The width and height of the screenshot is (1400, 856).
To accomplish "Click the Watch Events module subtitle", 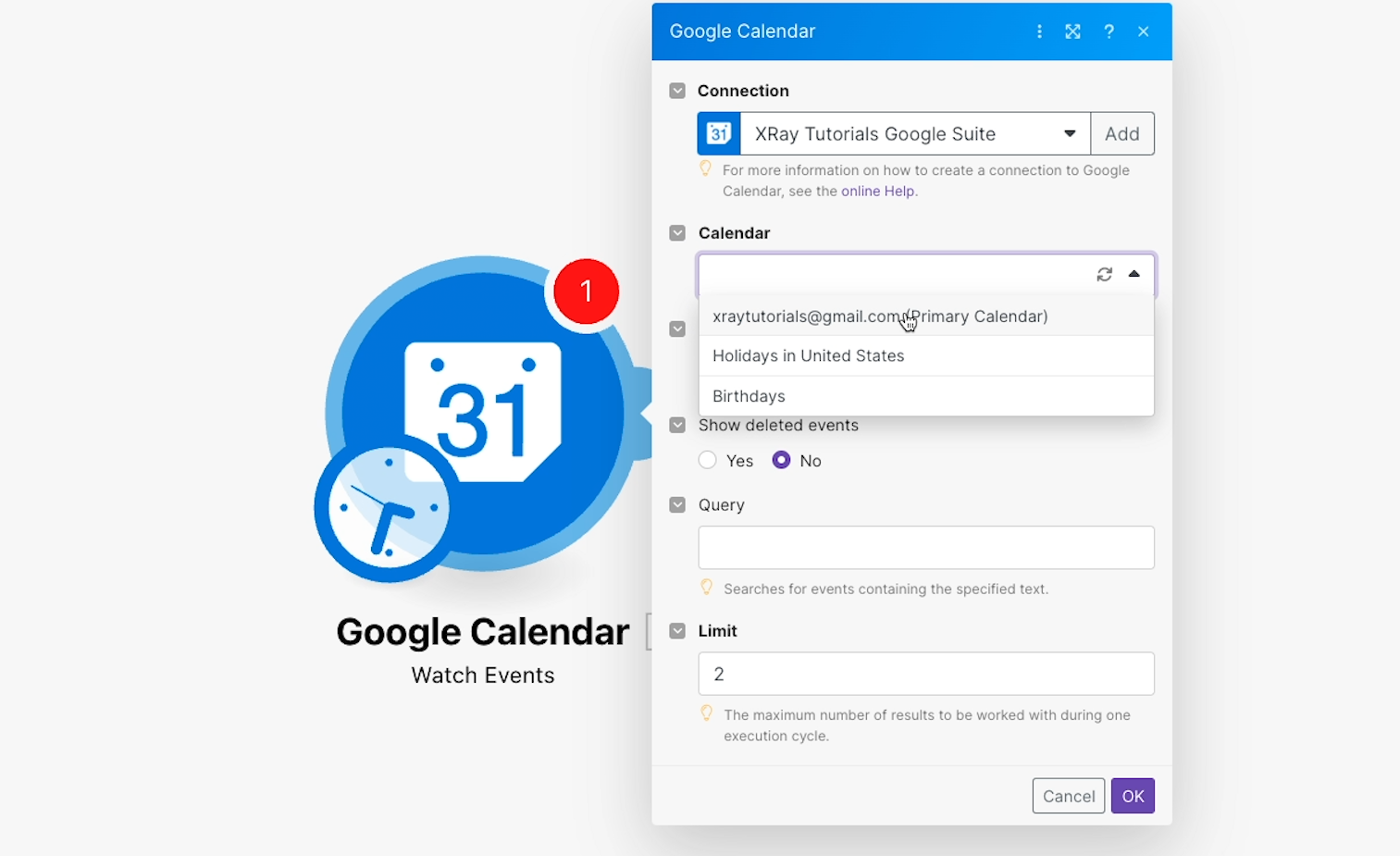I will (x=483, y=676).
